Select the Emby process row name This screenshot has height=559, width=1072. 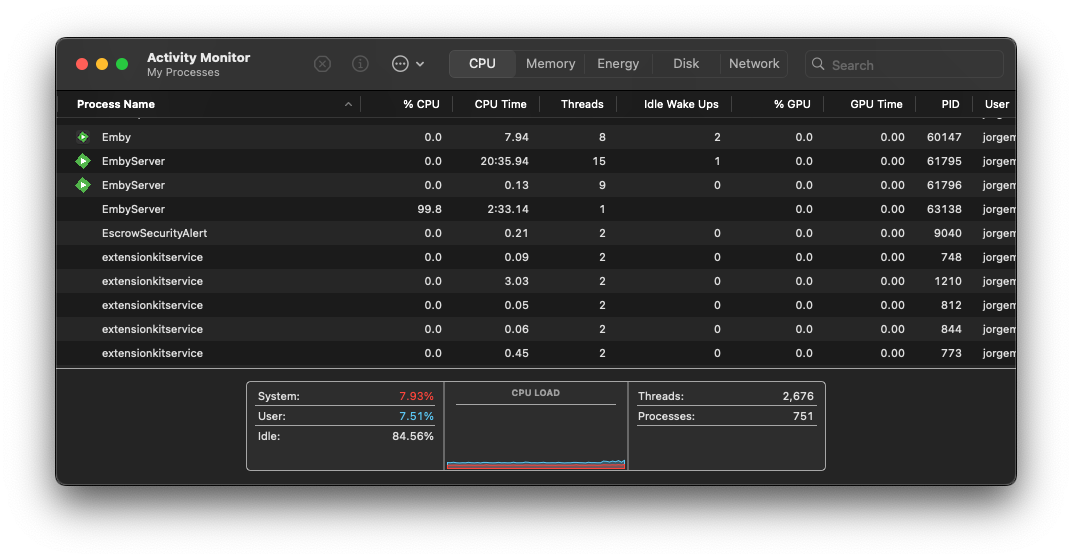tap(116, 137)
